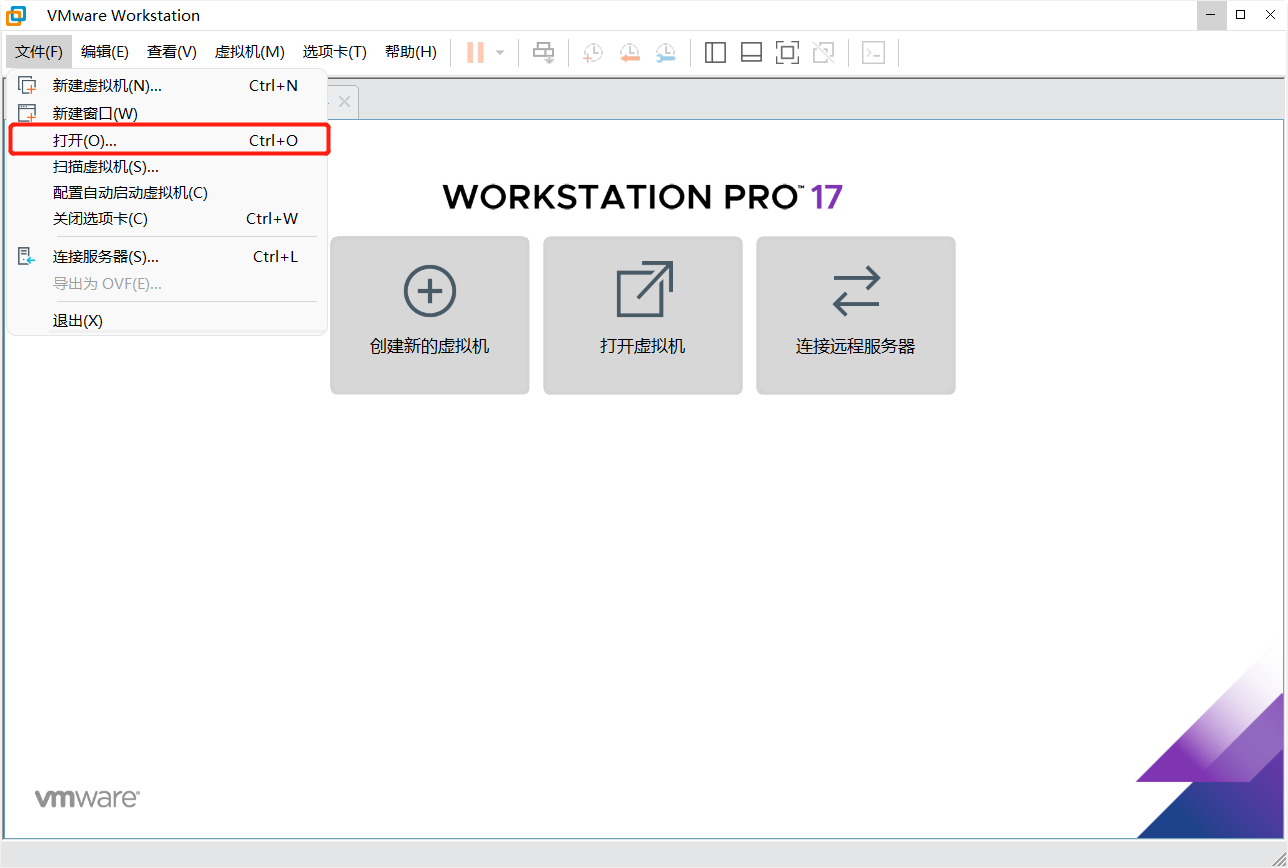The height and width of the screenshot is (868, 1288).
Task: Click 关闭选项卡(C) in the menu
Action: [x=167, y=219]
